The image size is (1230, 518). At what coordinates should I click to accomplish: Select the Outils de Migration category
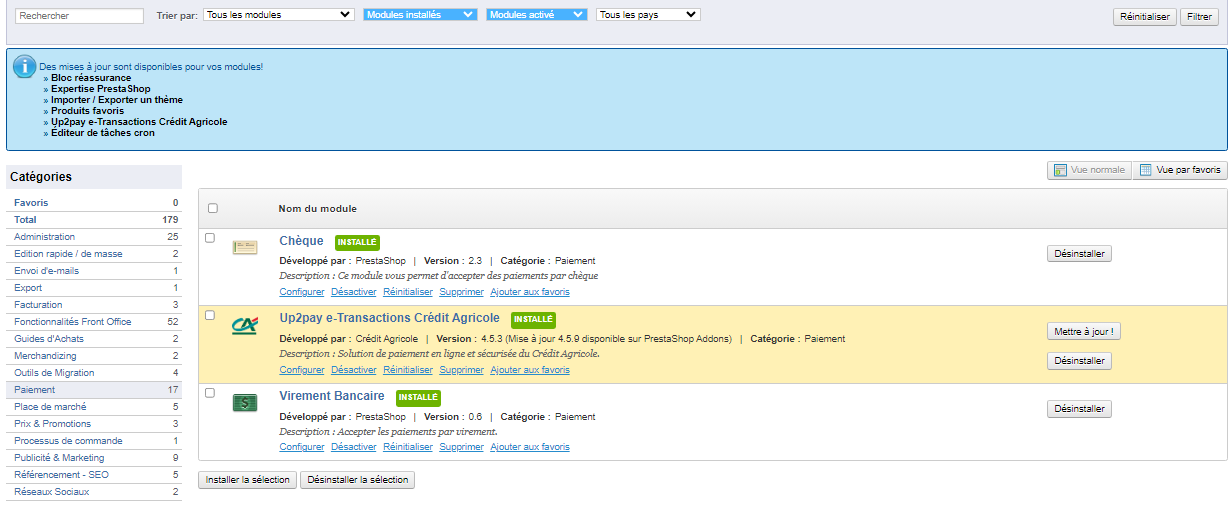(94, 373)
